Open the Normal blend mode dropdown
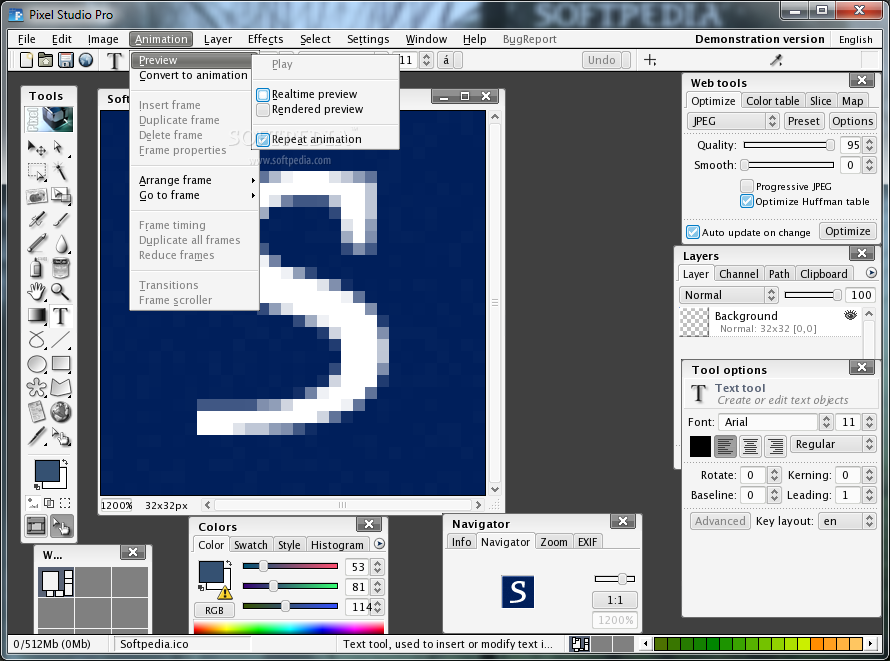This screenshot has height=661, width=890. click(728, 295)
